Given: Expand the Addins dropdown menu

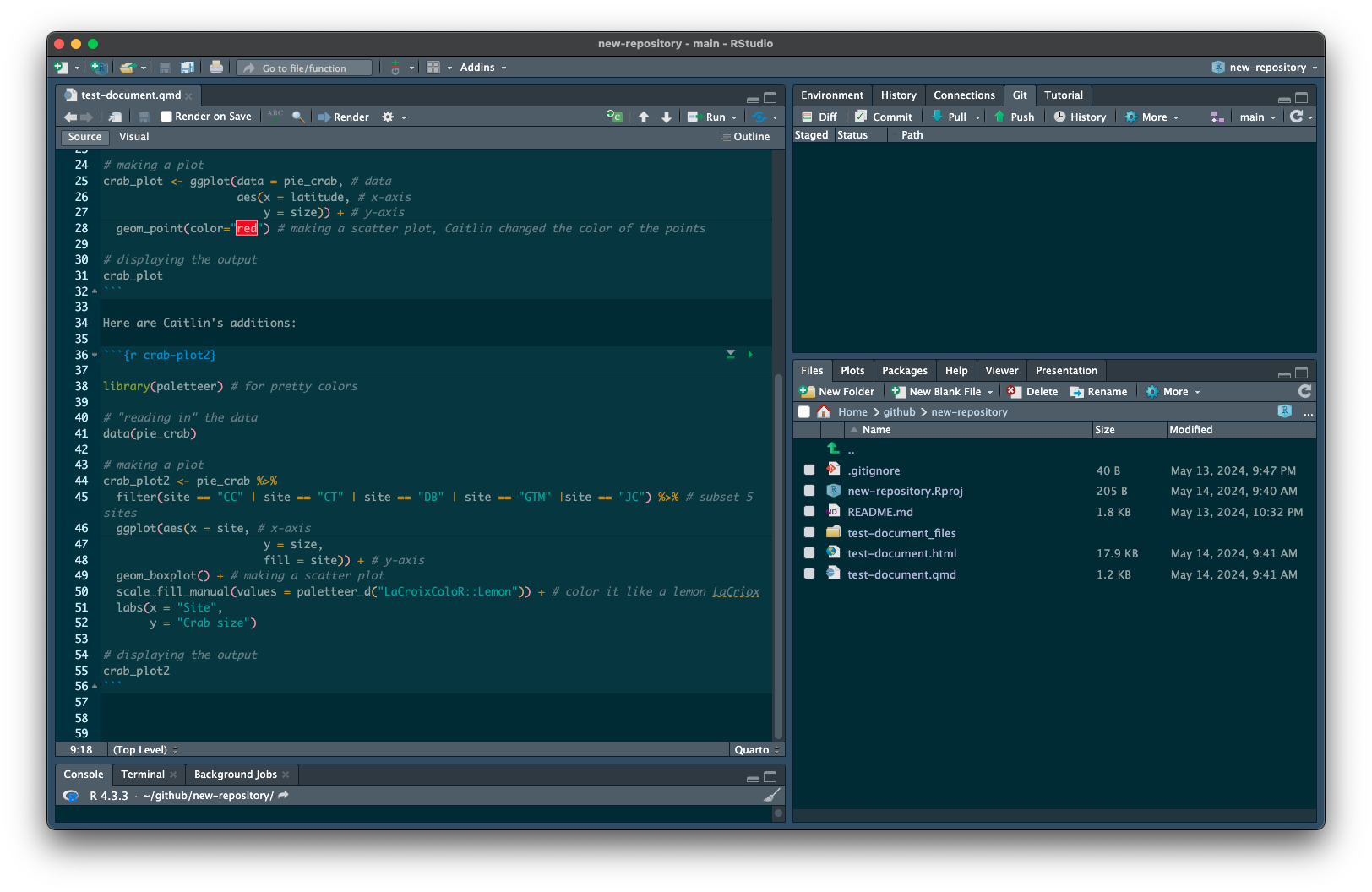Looking at the screenshot, I should click(x=482, y=68).
